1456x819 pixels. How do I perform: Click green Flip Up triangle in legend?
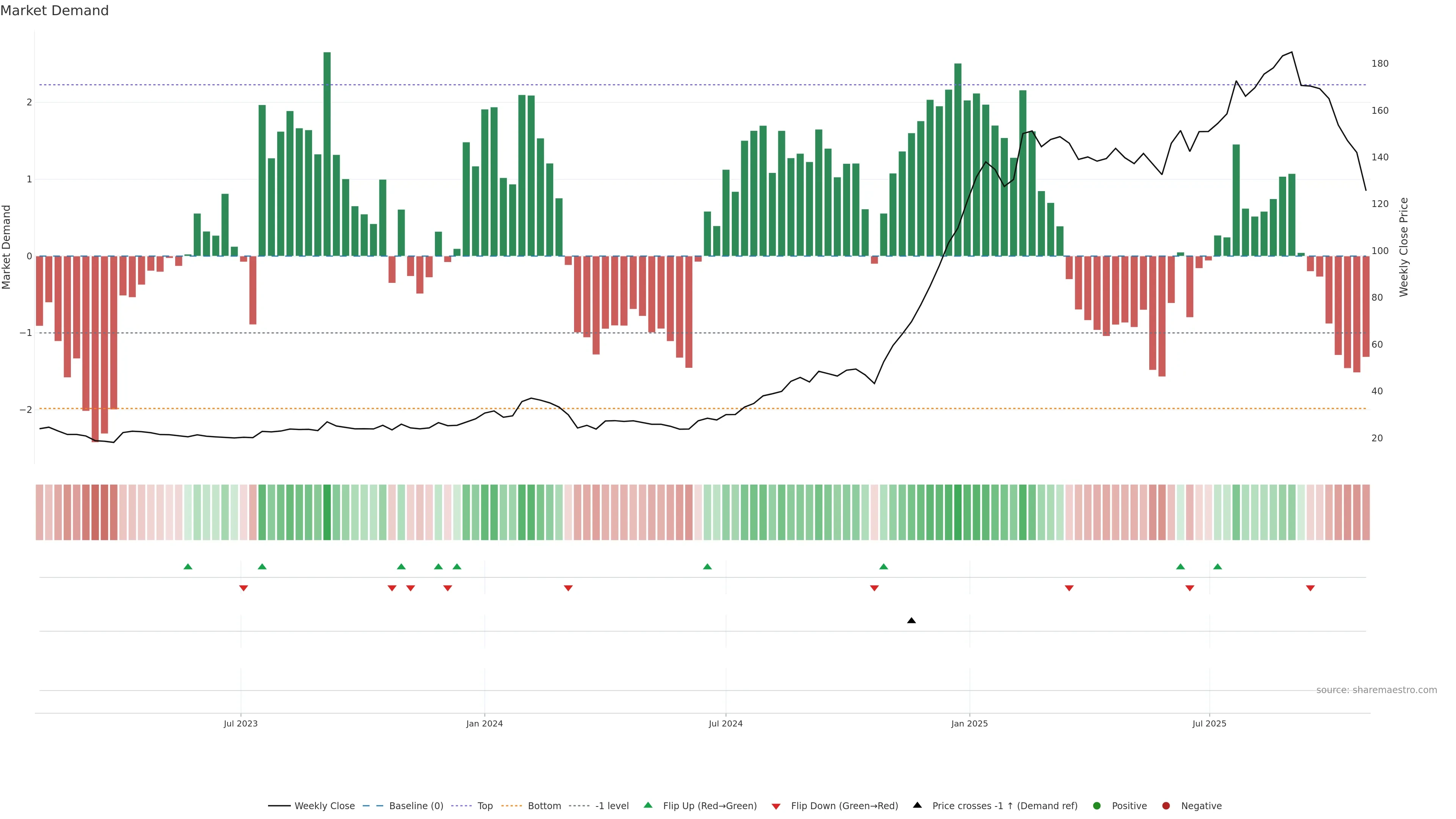click(648, 805)
